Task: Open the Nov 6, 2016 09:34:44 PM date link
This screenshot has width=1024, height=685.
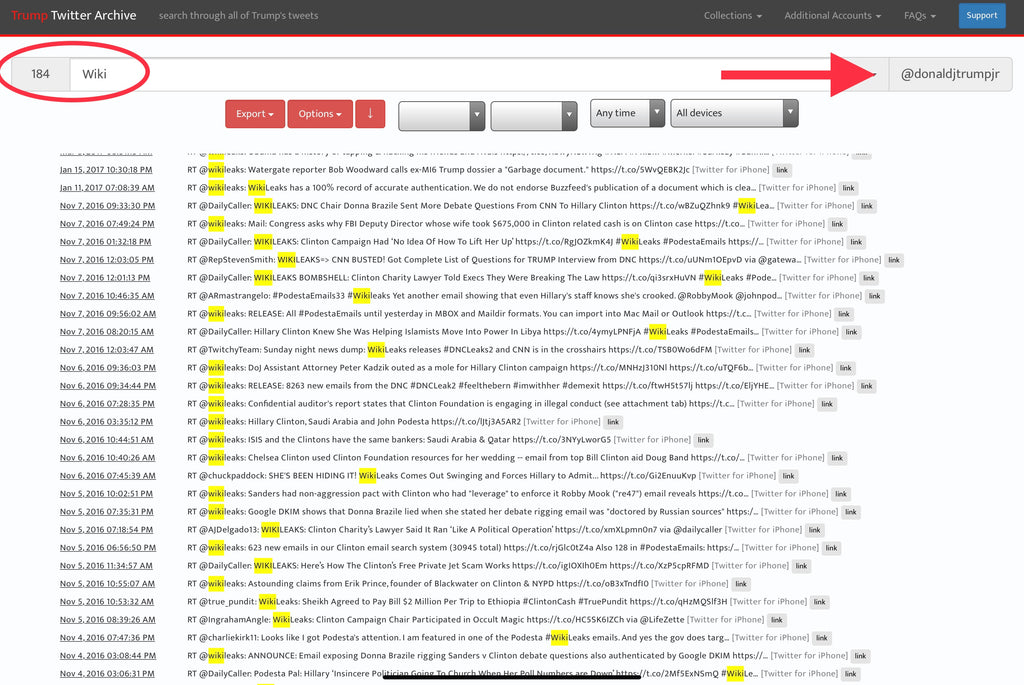Action: click(x=108, y=386)
